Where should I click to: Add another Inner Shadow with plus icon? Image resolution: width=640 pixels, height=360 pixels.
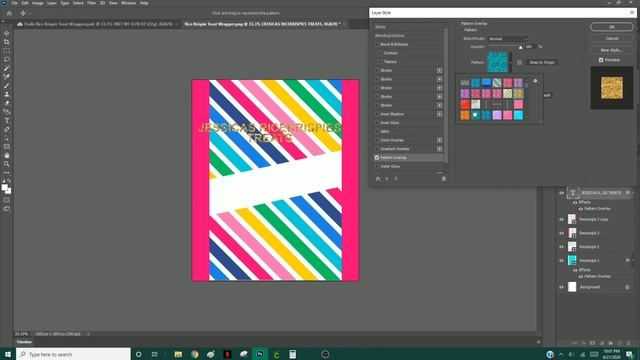click(440, 114)
